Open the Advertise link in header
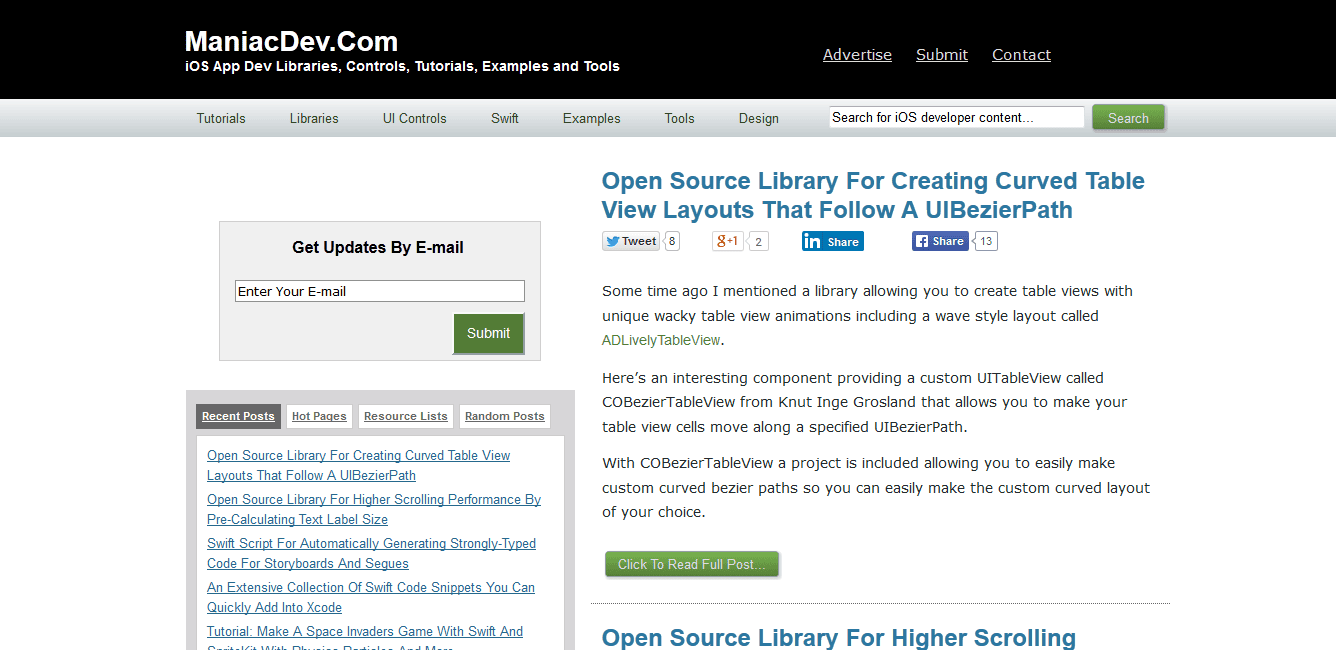 857,55
